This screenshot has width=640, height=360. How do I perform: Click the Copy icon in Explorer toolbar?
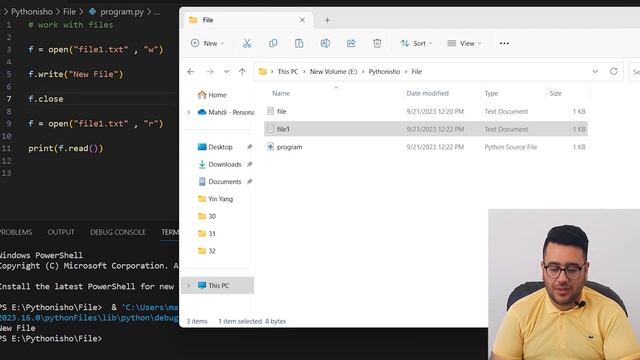273,43
